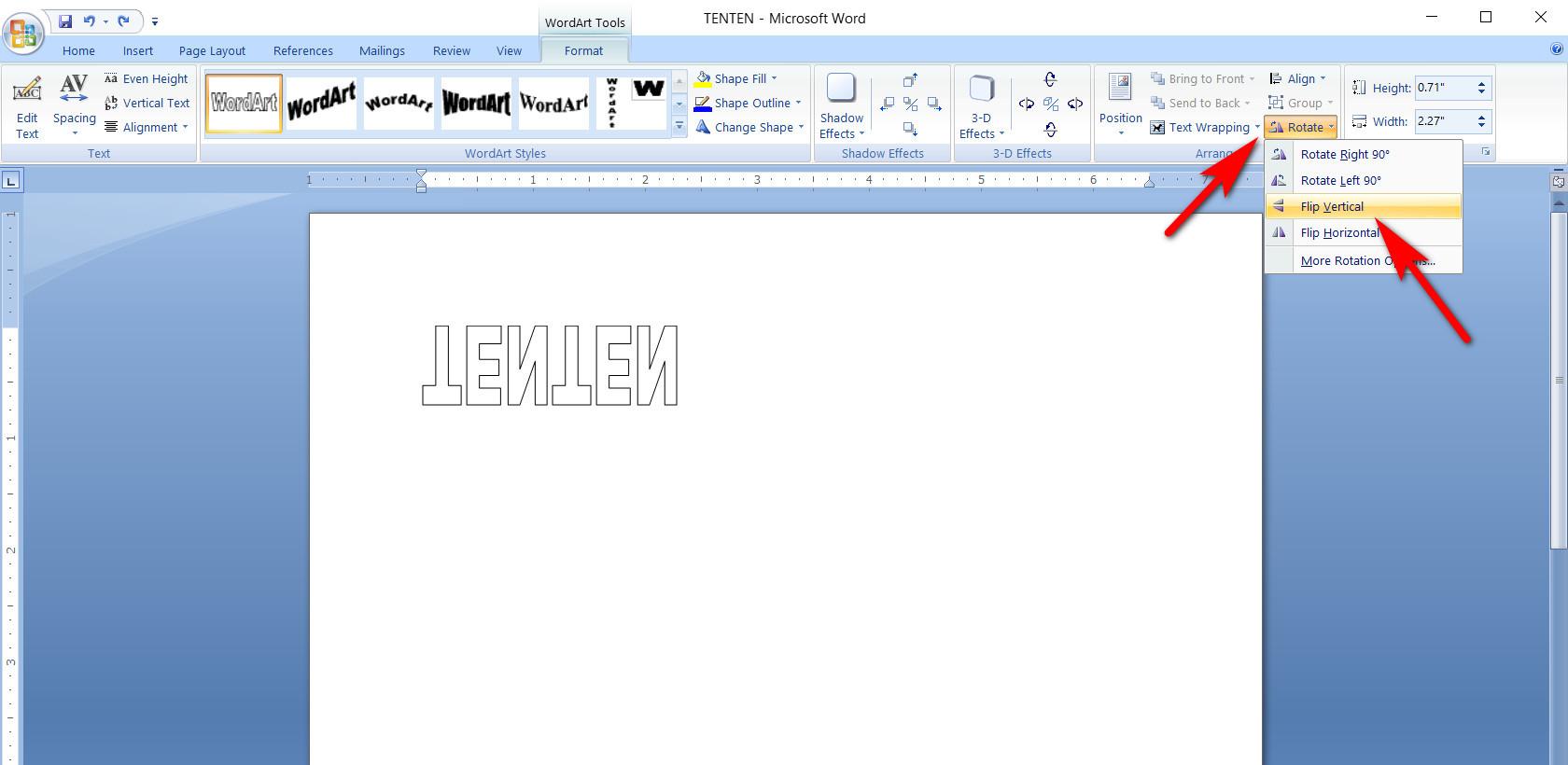
Task: Switch to Page Layout tab
Action: (212, 50)
